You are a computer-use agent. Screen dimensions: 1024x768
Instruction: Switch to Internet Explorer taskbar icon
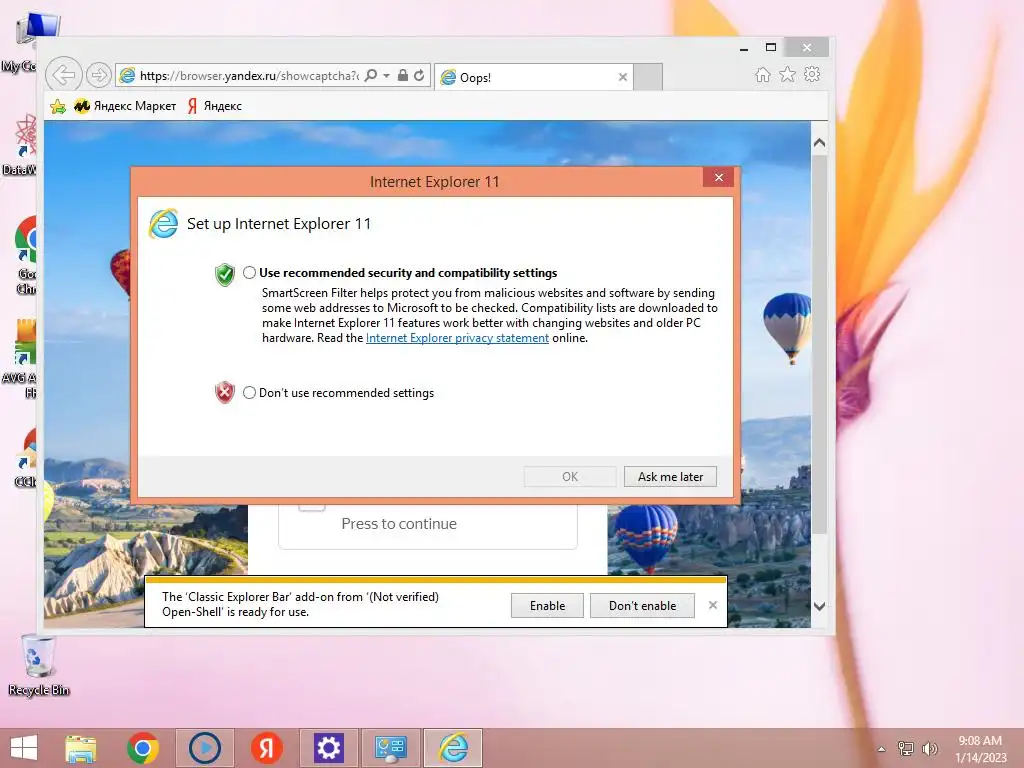453,748
